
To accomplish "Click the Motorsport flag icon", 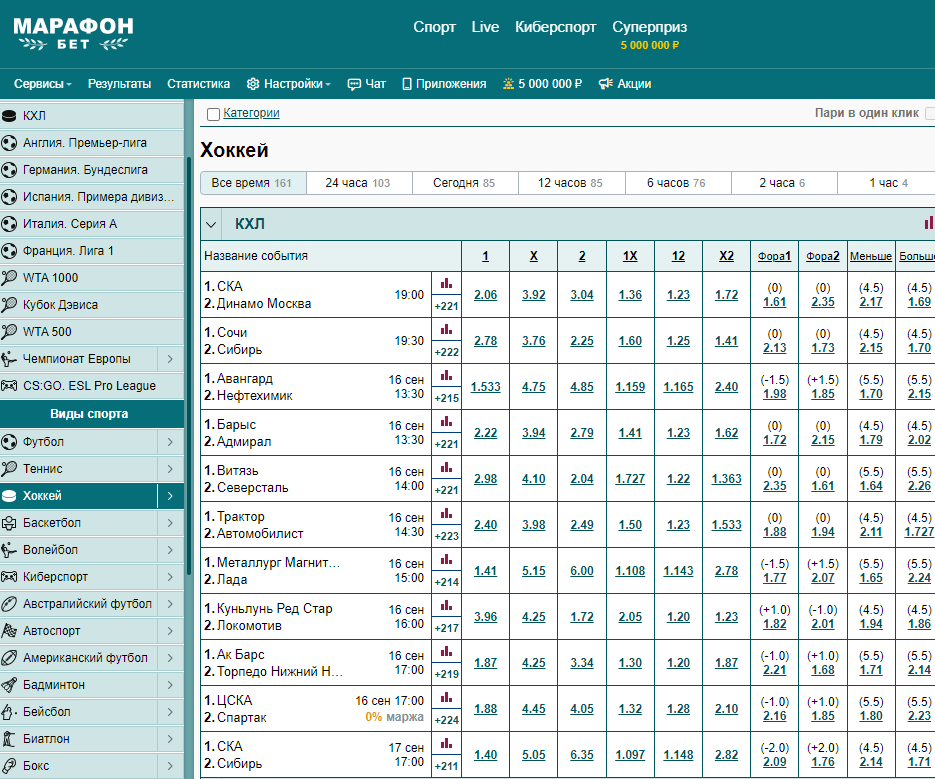I will [9, 630].
